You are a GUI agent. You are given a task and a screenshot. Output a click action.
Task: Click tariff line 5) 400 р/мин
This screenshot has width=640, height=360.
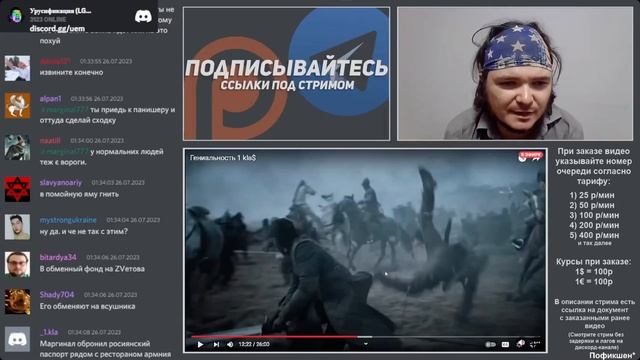coord(594,236)
